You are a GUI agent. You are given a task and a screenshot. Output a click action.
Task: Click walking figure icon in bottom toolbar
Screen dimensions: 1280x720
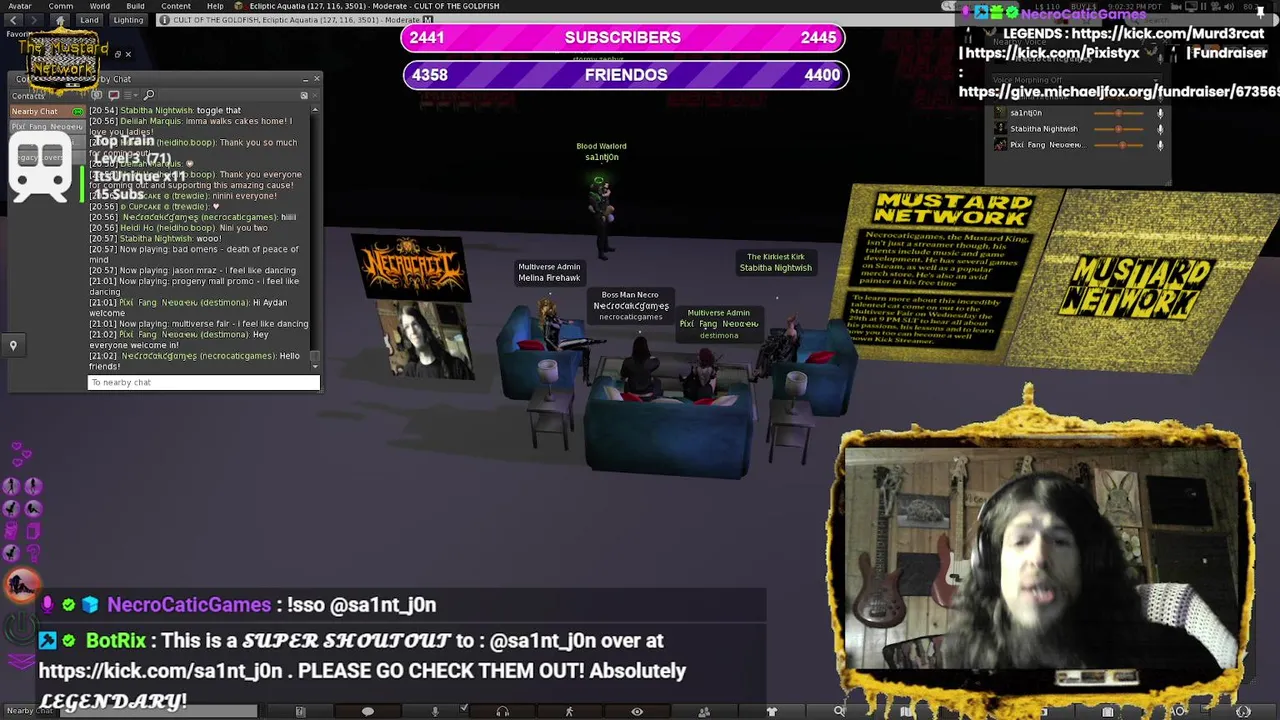tap(569, 711)
